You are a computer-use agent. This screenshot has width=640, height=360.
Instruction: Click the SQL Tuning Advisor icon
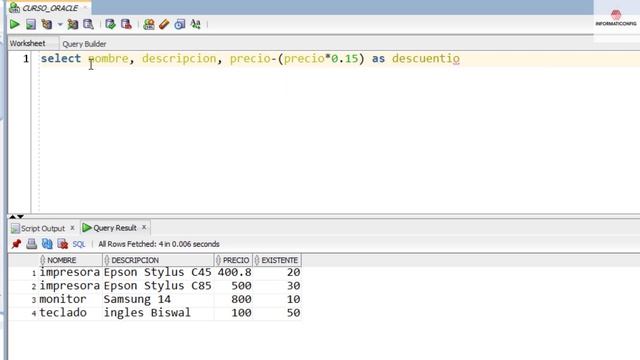(x=88, y=24)
